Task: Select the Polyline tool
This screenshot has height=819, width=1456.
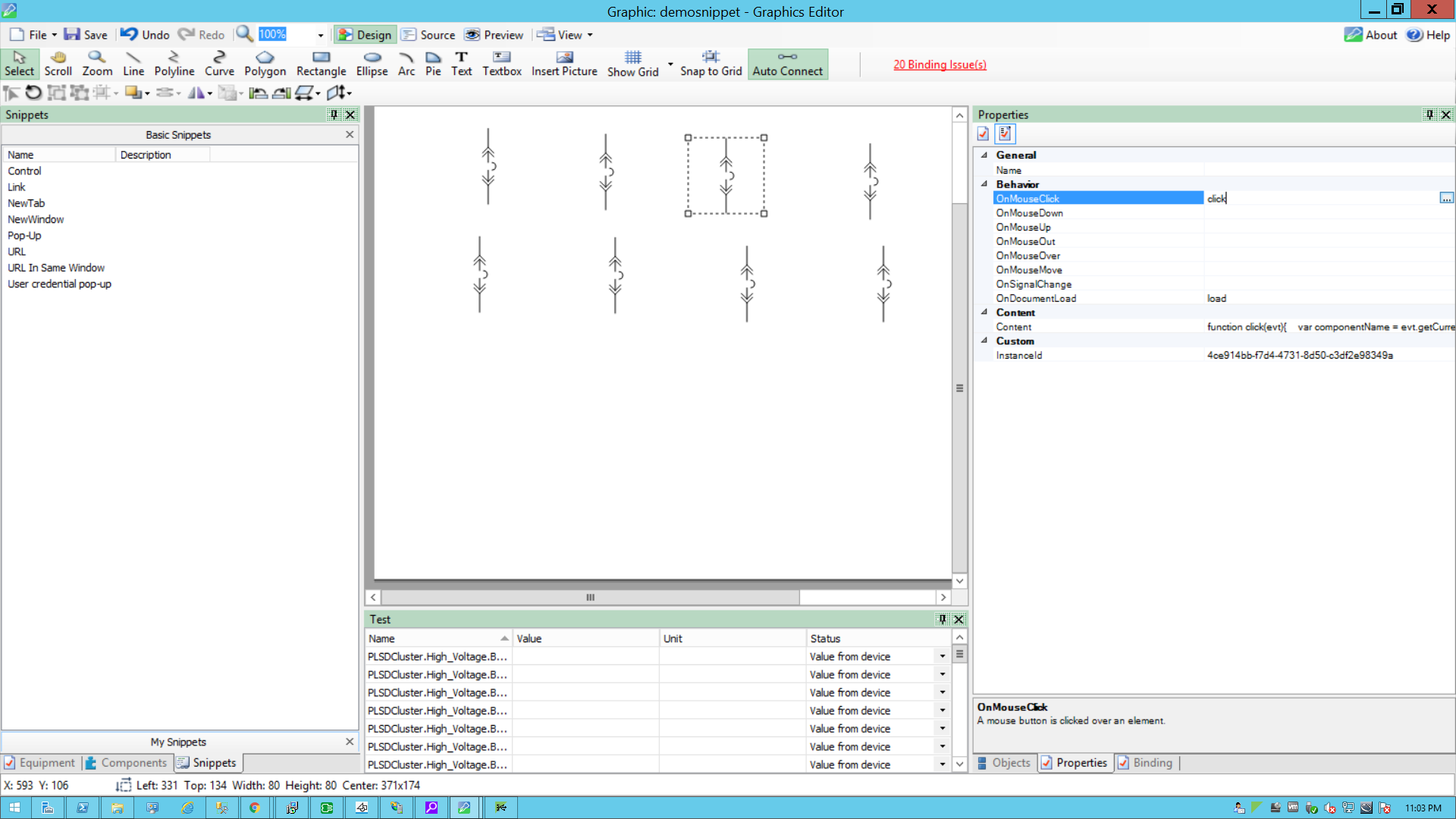Action: point(174,64)
